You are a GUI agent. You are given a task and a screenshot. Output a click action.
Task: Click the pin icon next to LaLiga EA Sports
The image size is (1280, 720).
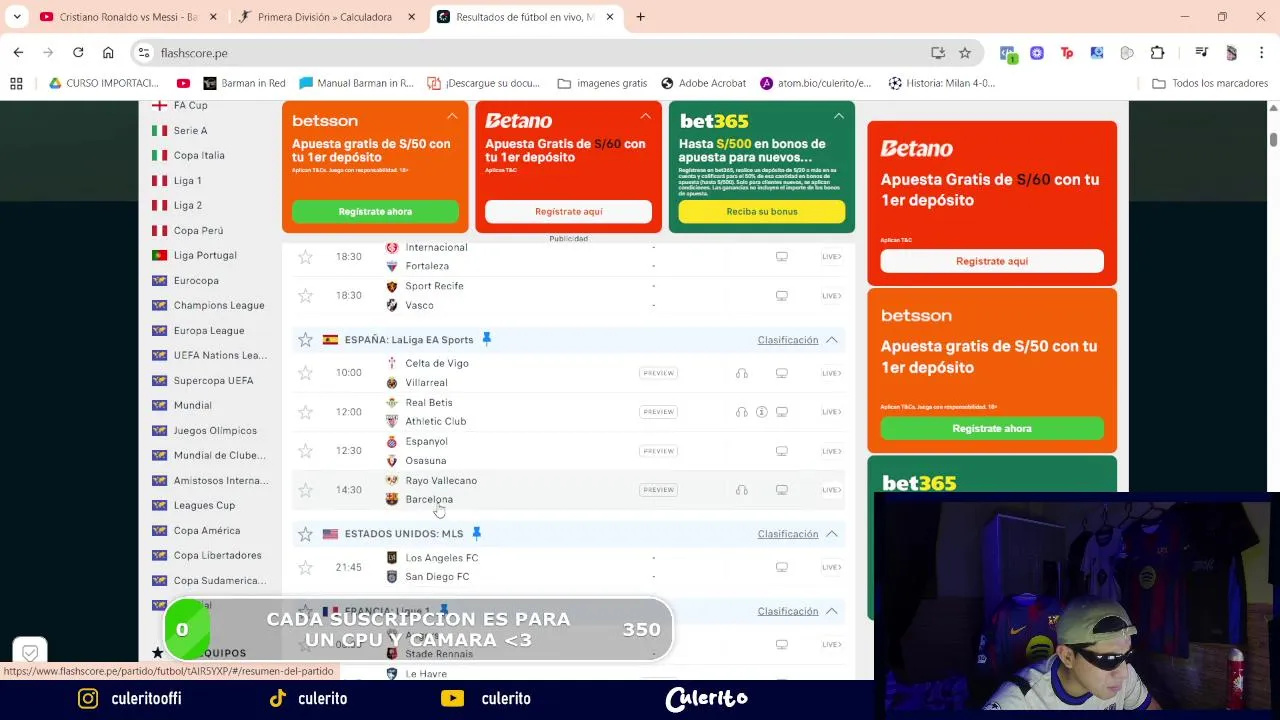(x=486, y=340)
